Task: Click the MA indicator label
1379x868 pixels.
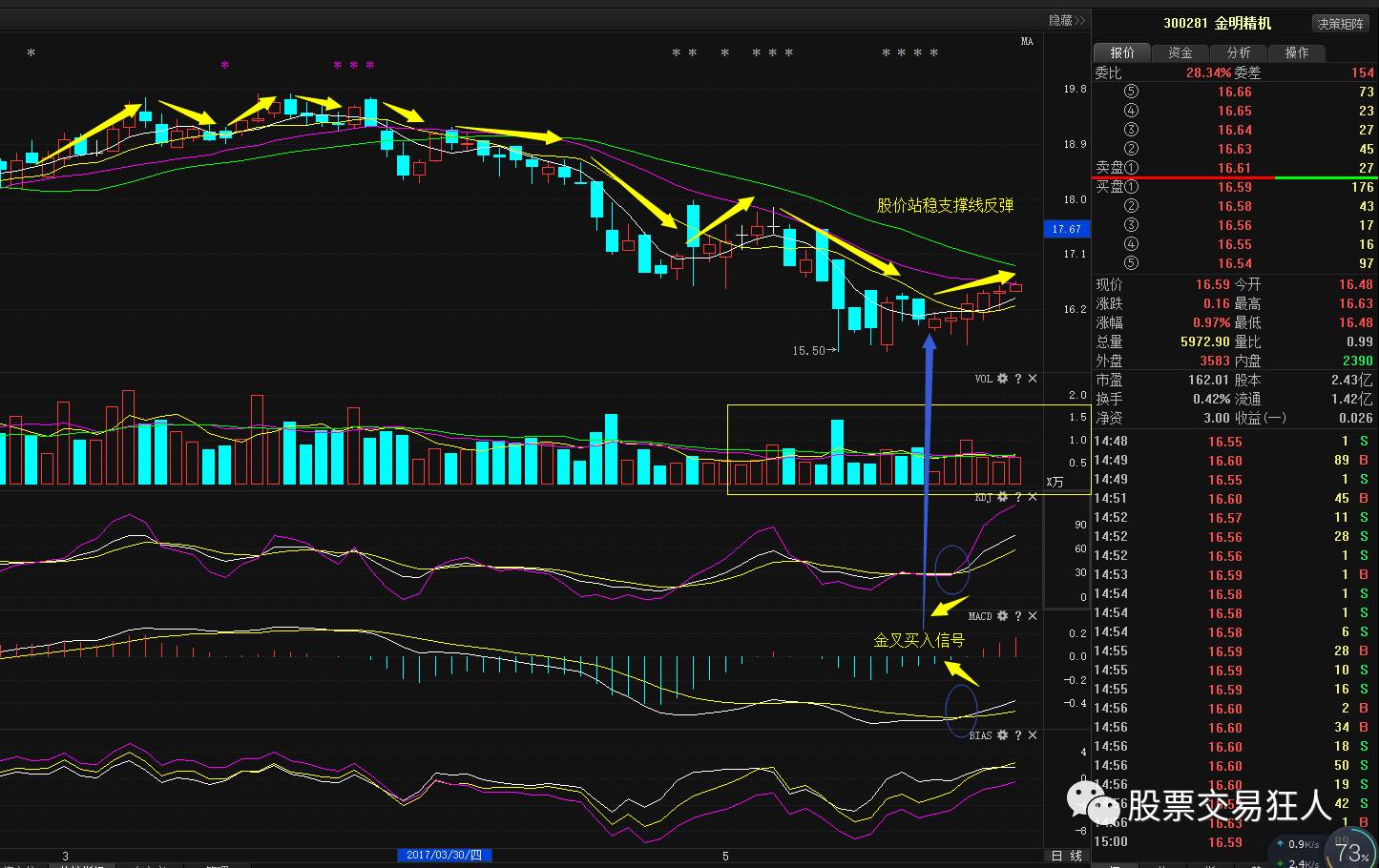Action: (1027, 41)
